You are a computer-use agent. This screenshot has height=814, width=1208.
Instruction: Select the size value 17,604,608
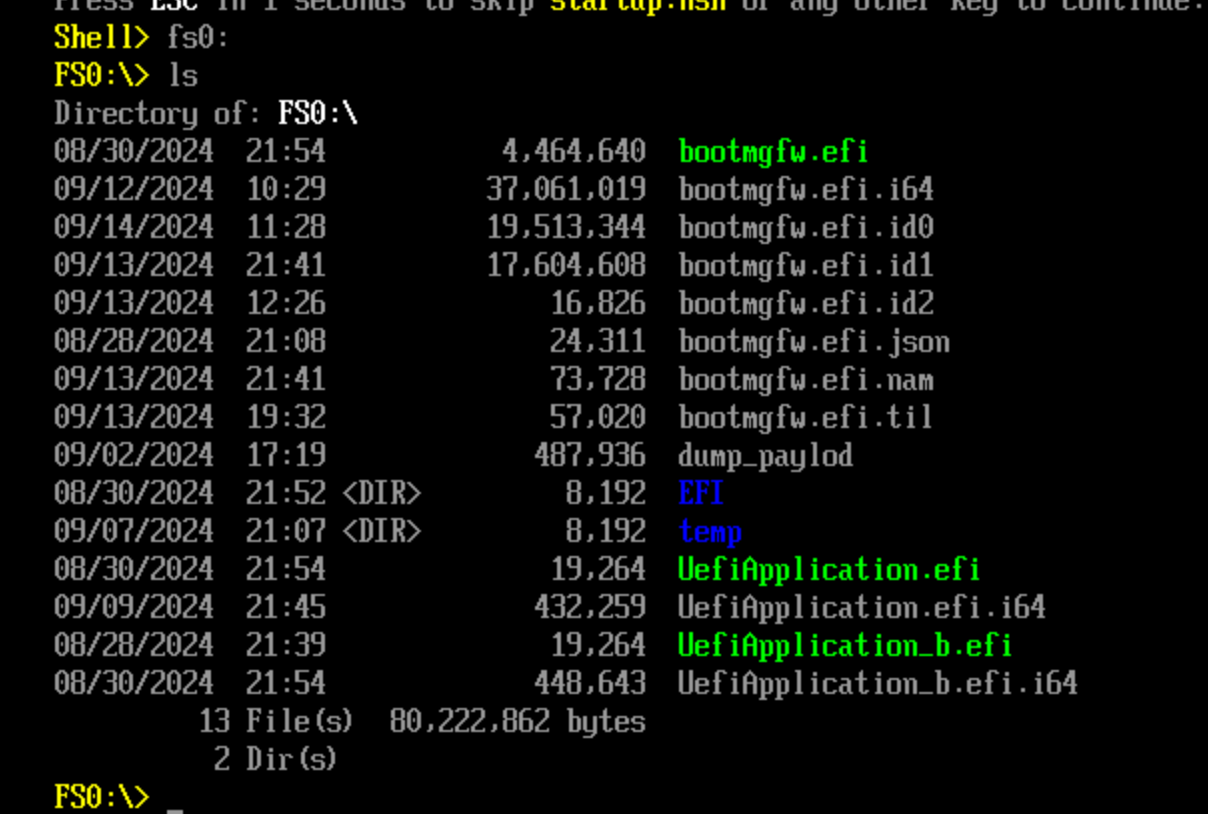coord(566,266)
